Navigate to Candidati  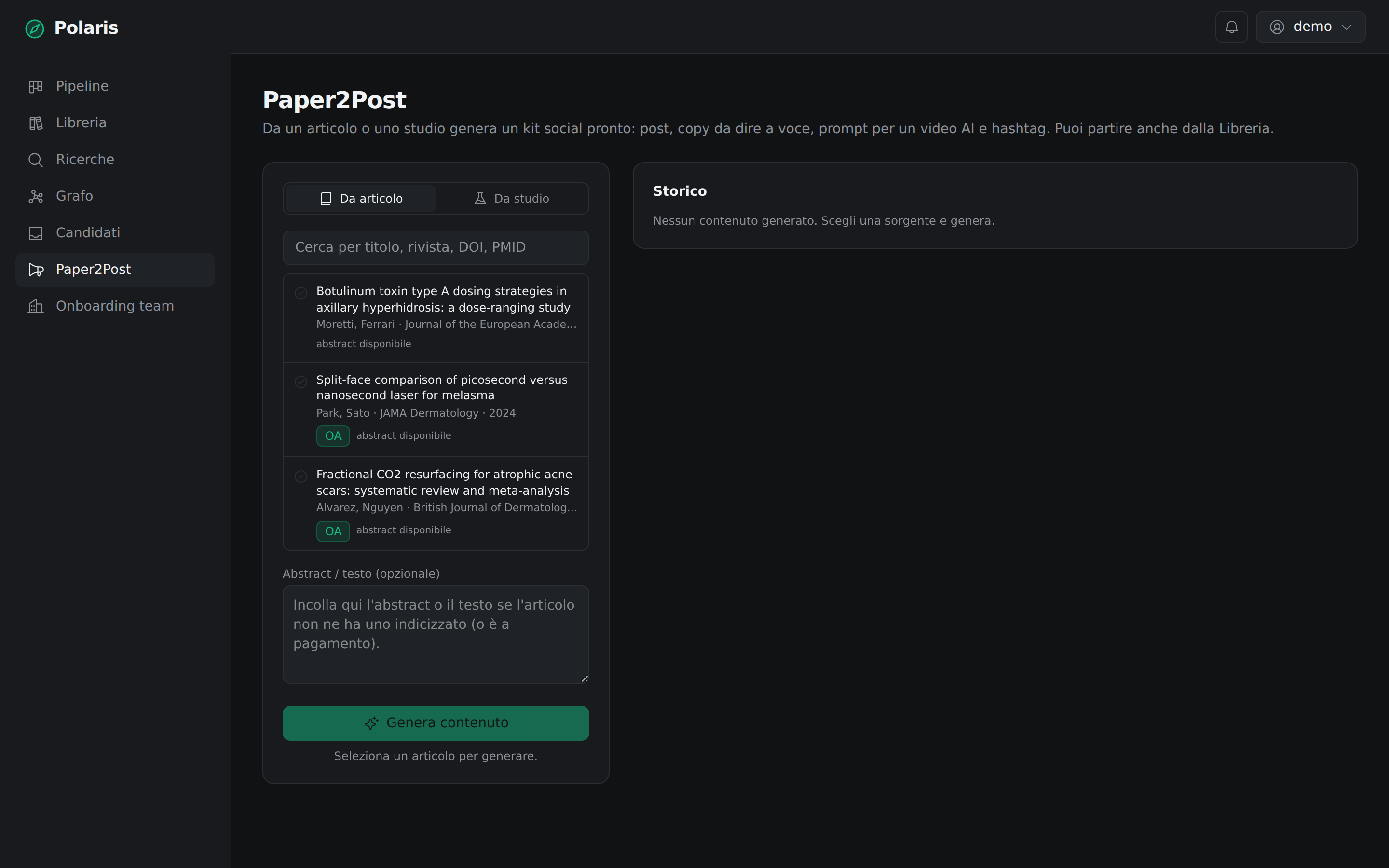point(115,234)
